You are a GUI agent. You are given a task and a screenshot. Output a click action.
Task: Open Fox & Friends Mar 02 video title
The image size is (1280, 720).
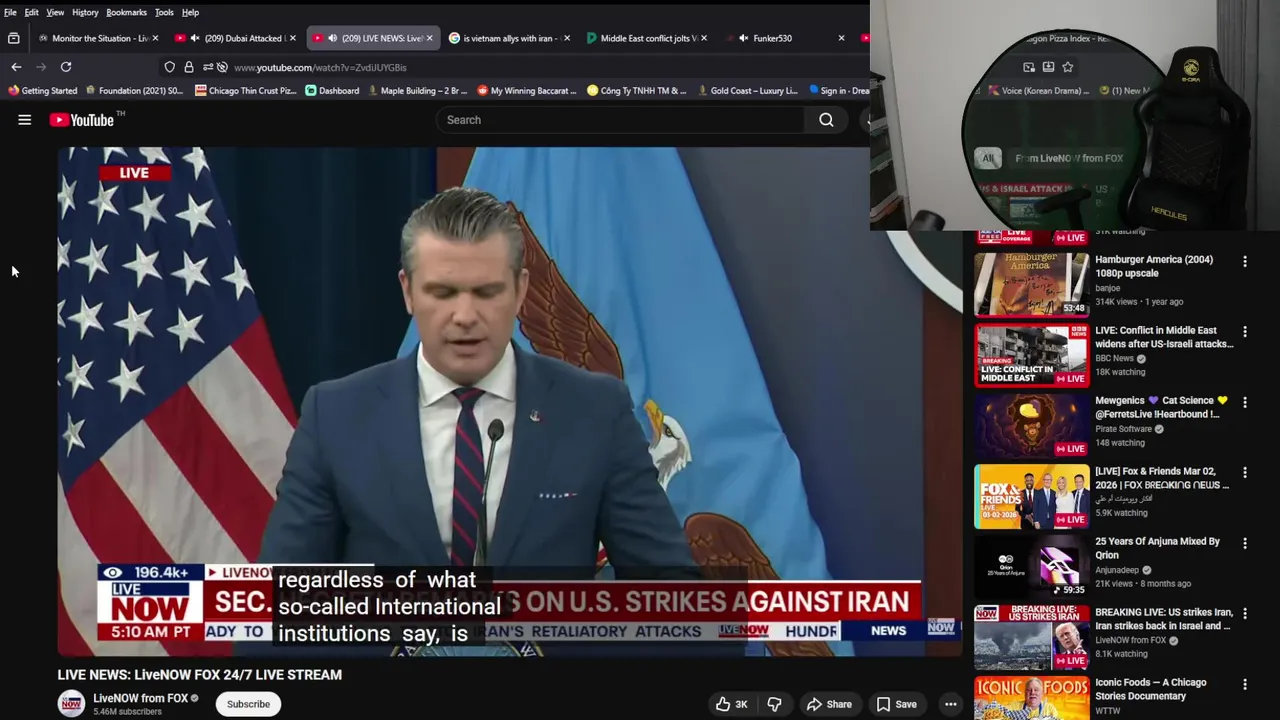pos(1162,478)
